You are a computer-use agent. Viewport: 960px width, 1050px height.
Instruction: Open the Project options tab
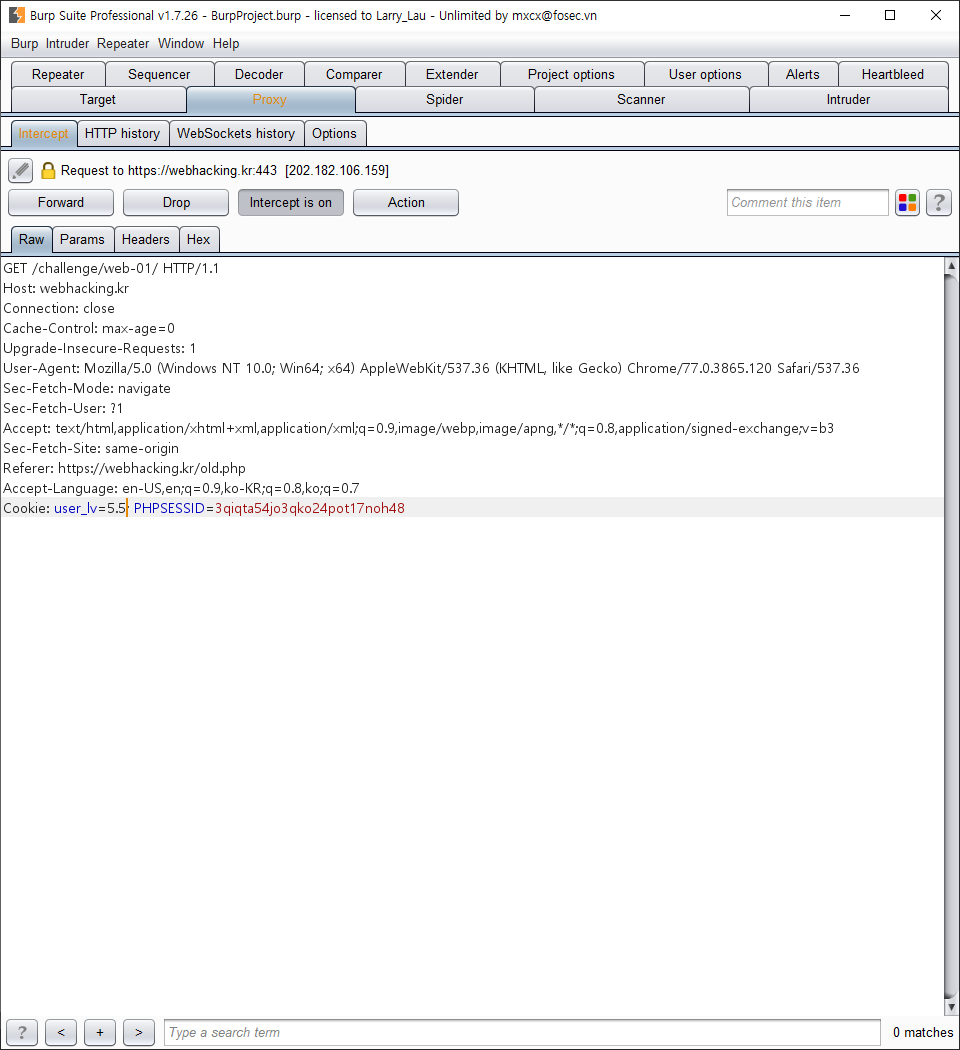coord(571,74)
